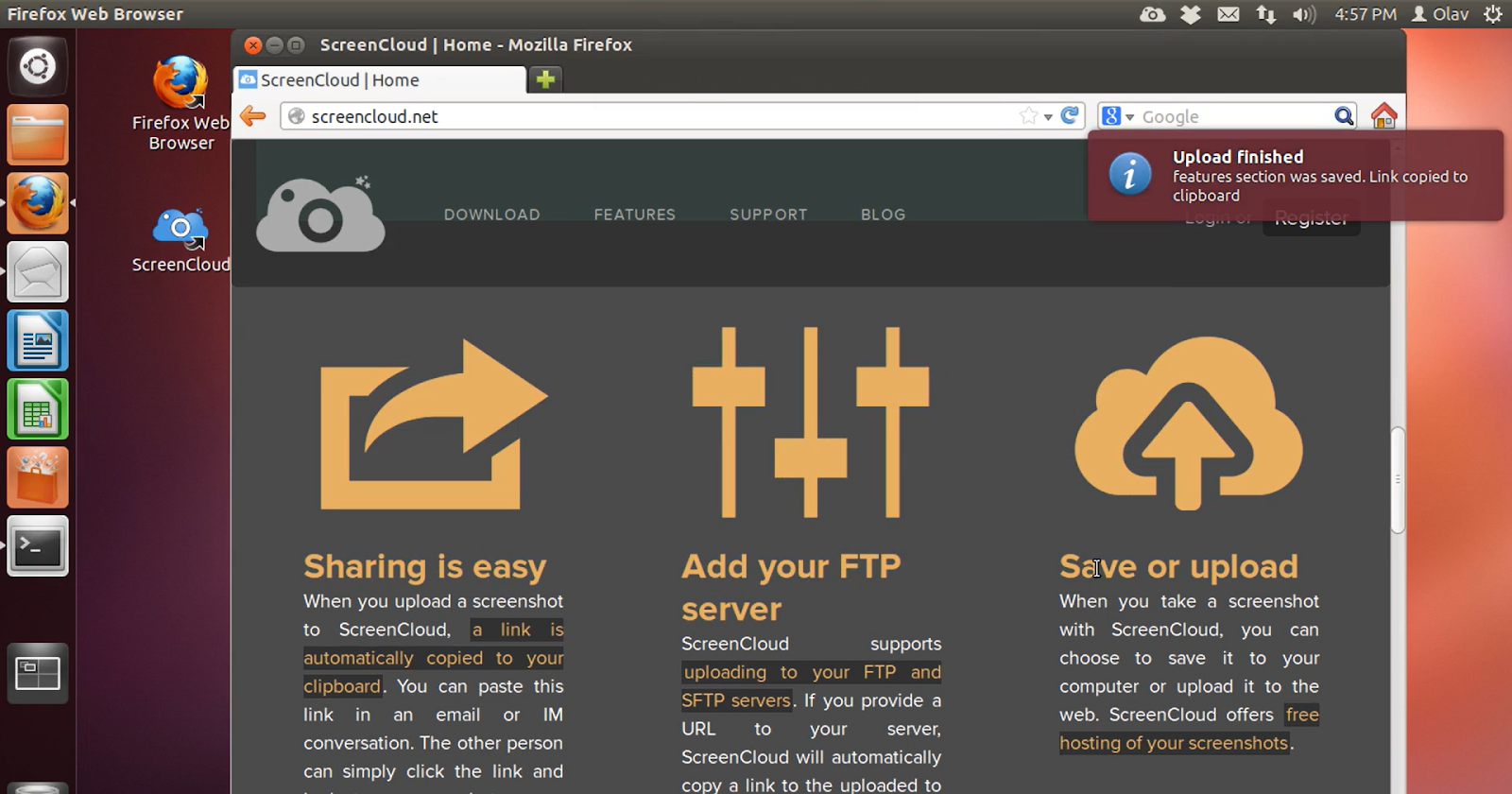Open the DOWNLOAD page in site nav
The height and width of the screenshot is (794, 1512).
[x=492, y=215]
